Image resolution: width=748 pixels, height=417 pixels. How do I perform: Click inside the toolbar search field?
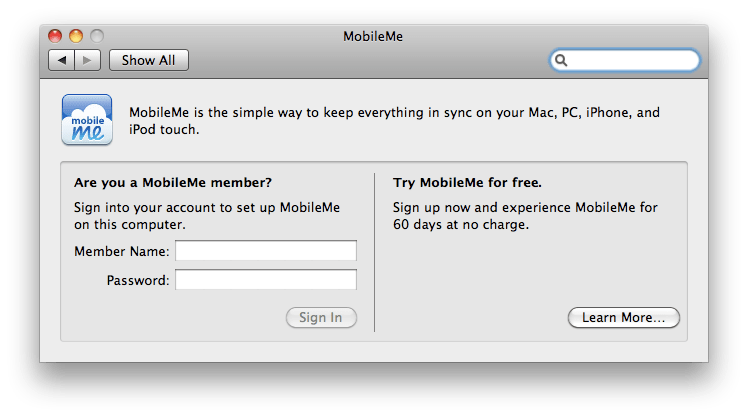(x=632, y=60)
